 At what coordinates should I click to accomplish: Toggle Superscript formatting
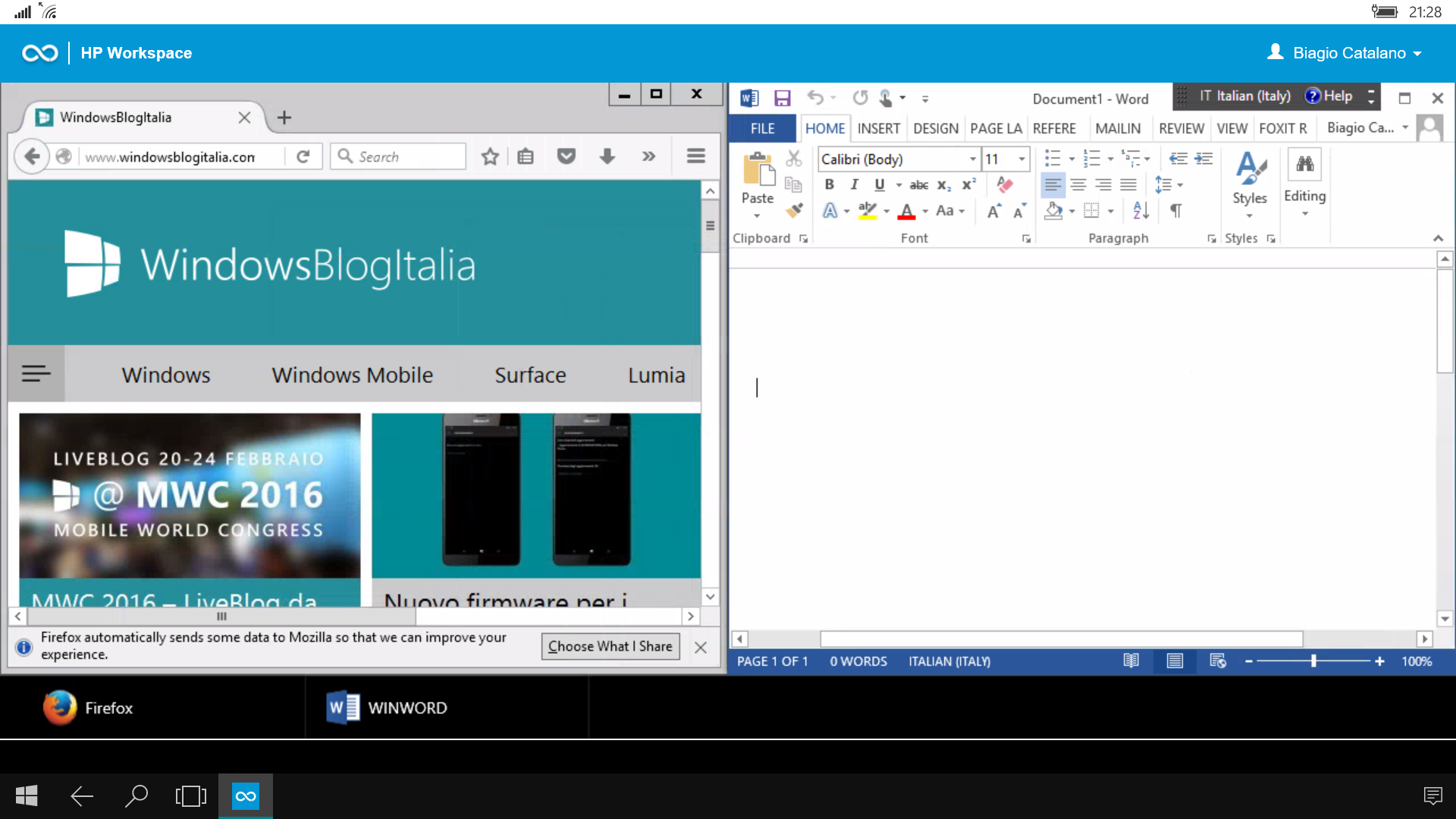pyautogui.click(x=969, y=184)
